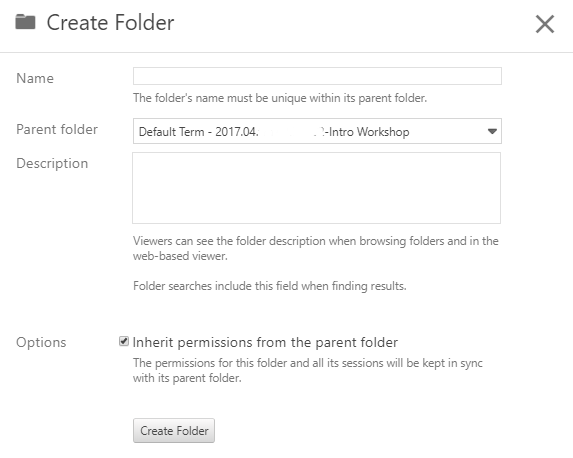Image resolution: width=573 pixels, height=458 pixels.
Task: Uncheck the Inherit permissions checkbox
Action: pyautogui.click(x=124, y=341)
